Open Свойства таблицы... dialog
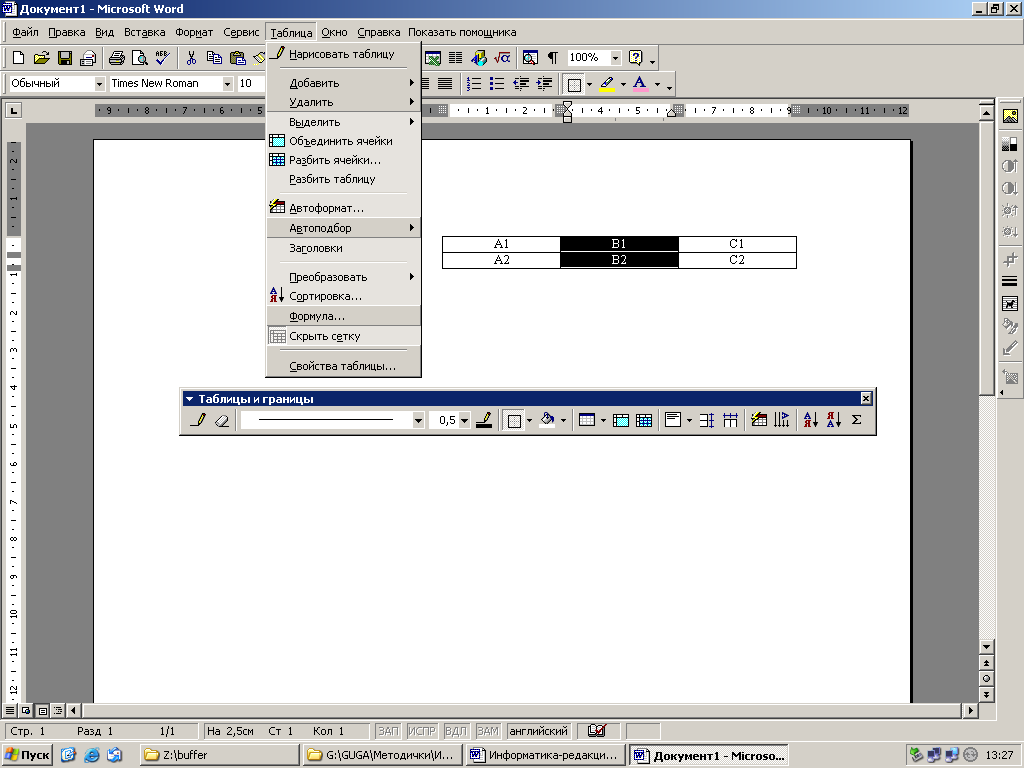Viewport: 1024px width, 768px height. [344, 366]
